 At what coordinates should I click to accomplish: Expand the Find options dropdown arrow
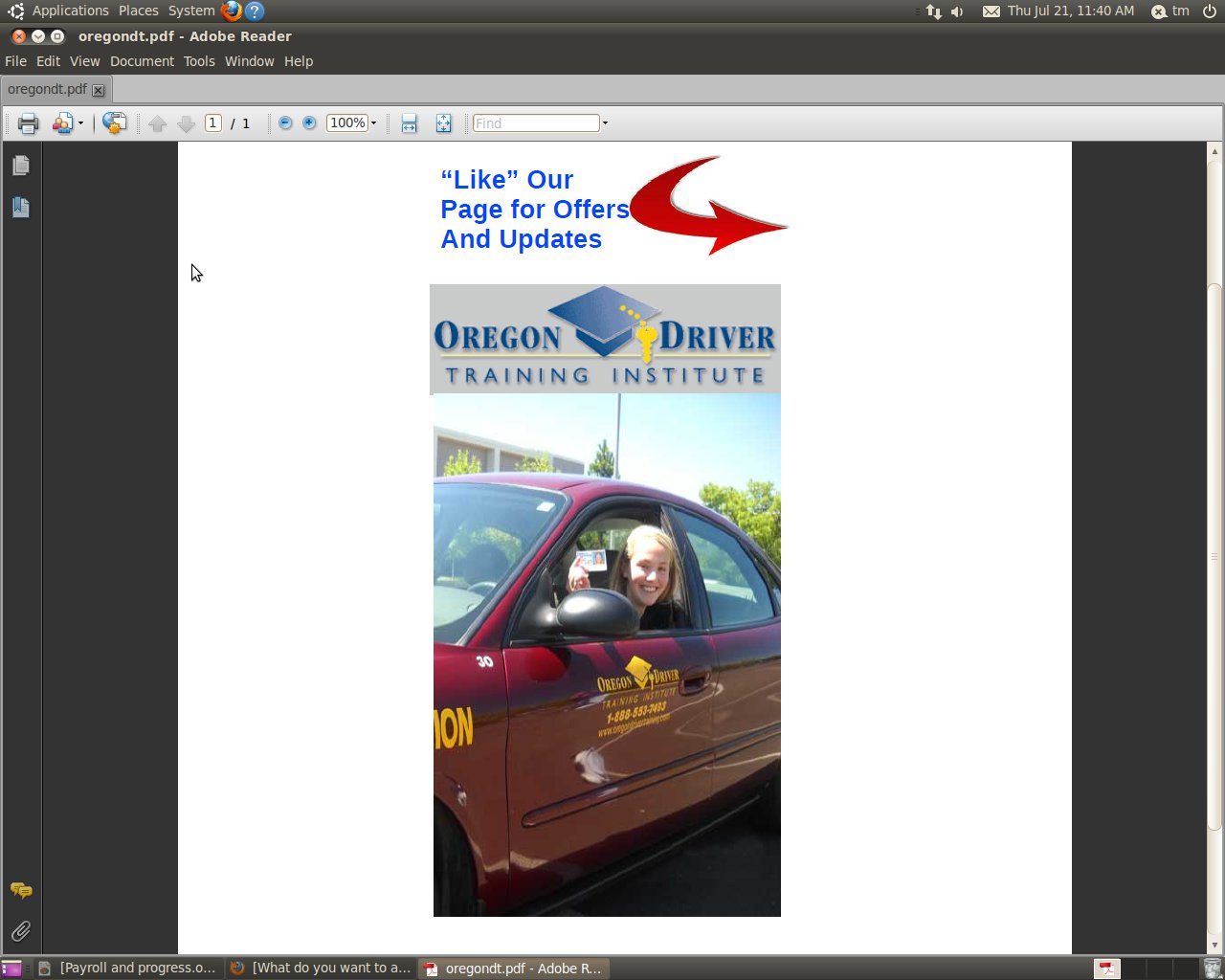pos(605,123)
